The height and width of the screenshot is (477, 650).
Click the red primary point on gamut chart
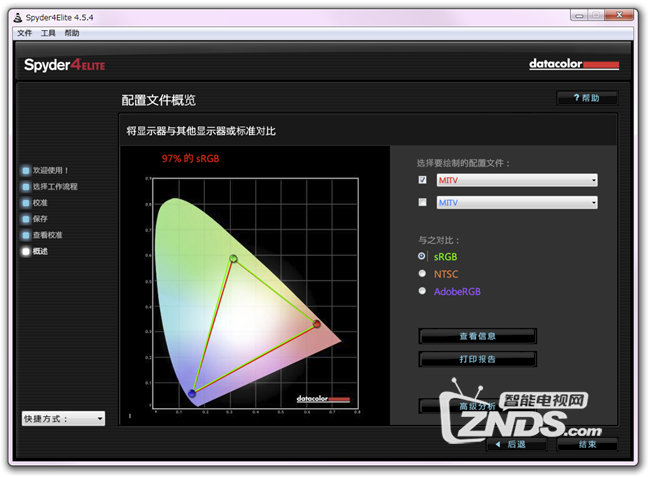317,324
